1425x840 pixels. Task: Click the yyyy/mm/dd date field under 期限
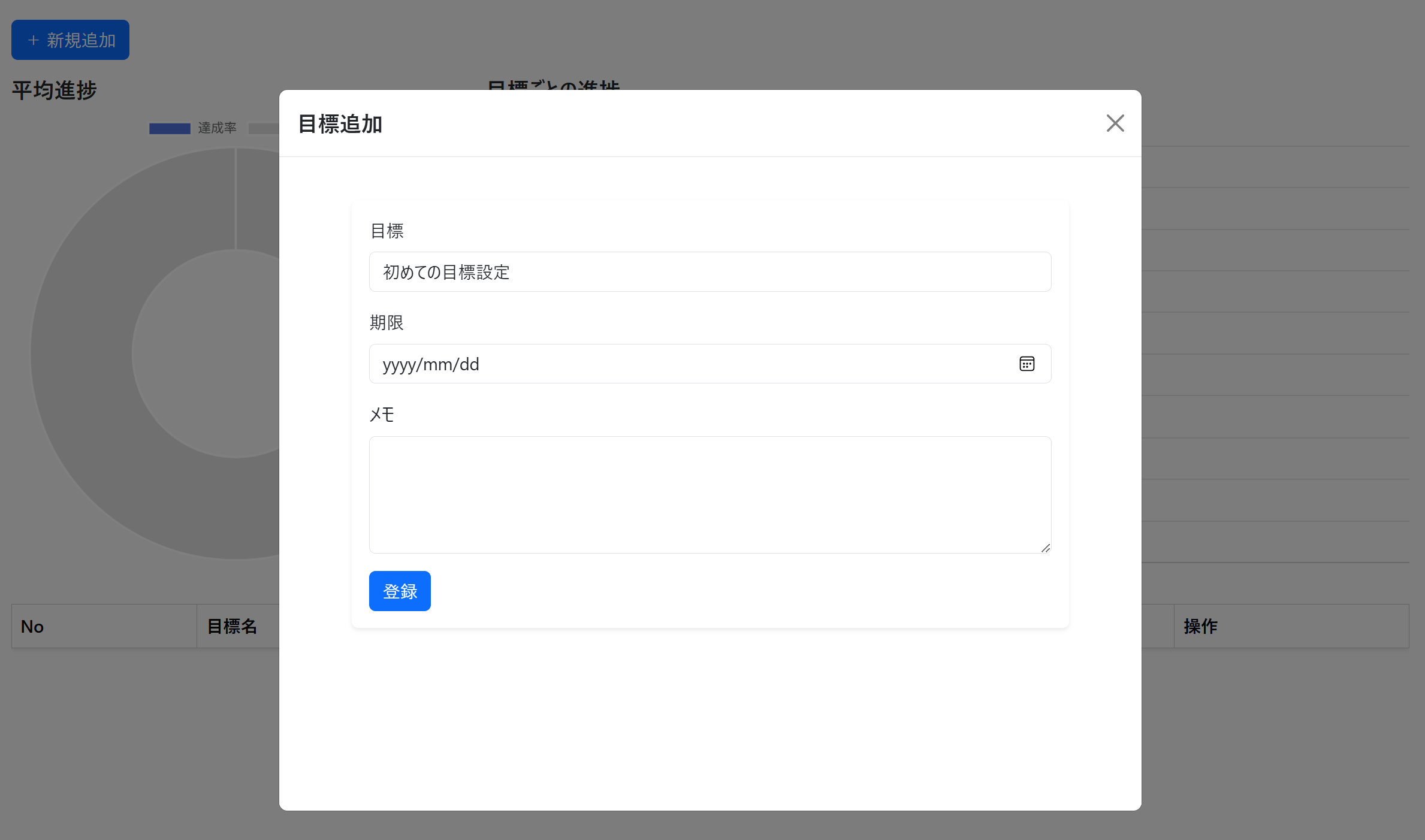tap(659, 364)
